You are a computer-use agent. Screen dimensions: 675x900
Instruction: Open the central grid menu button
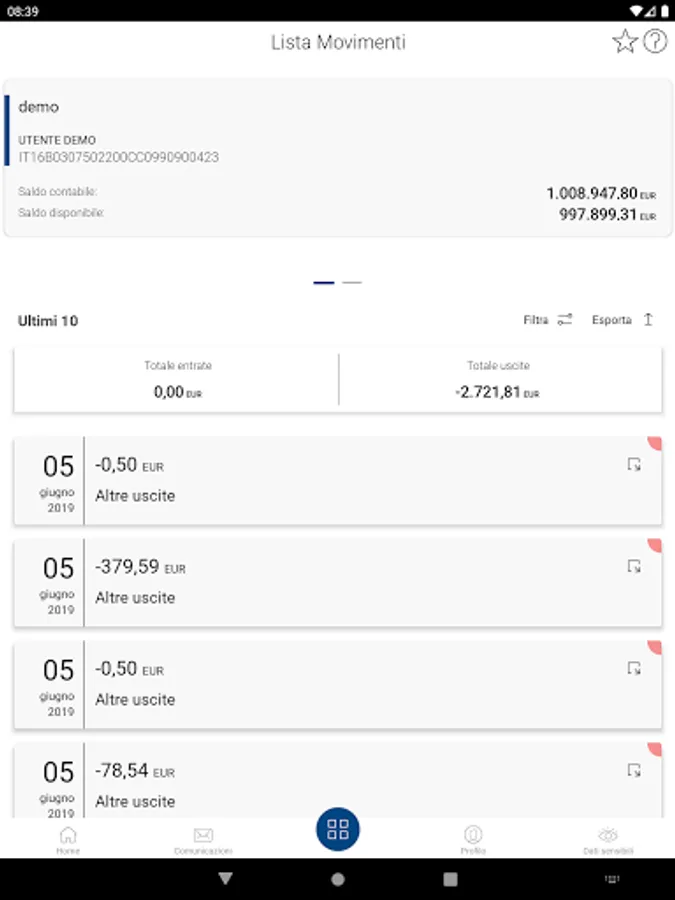tap(338, 829)
